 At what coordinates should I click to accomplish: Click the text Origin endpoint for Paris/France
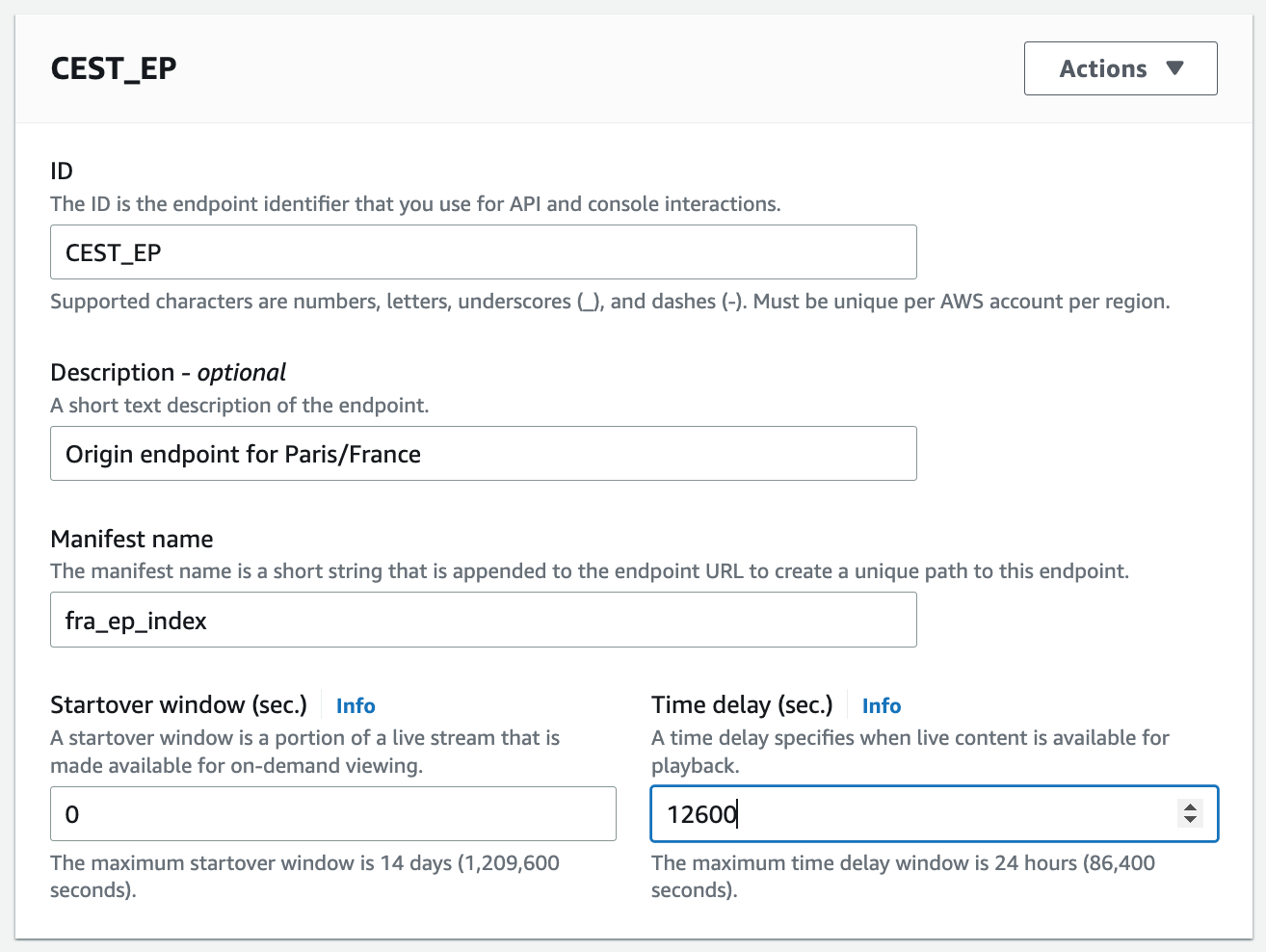(242, 453)
